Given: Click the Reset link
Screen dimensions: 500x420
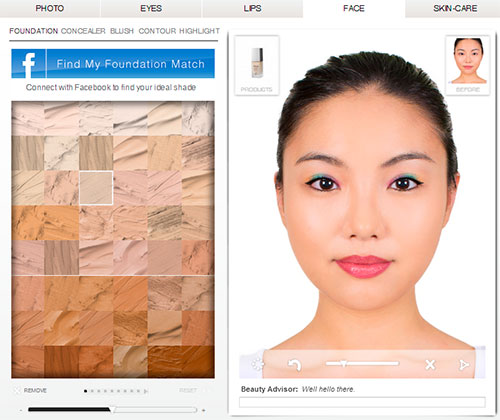Looking at the screenshot, I should (x=188, y=390).
